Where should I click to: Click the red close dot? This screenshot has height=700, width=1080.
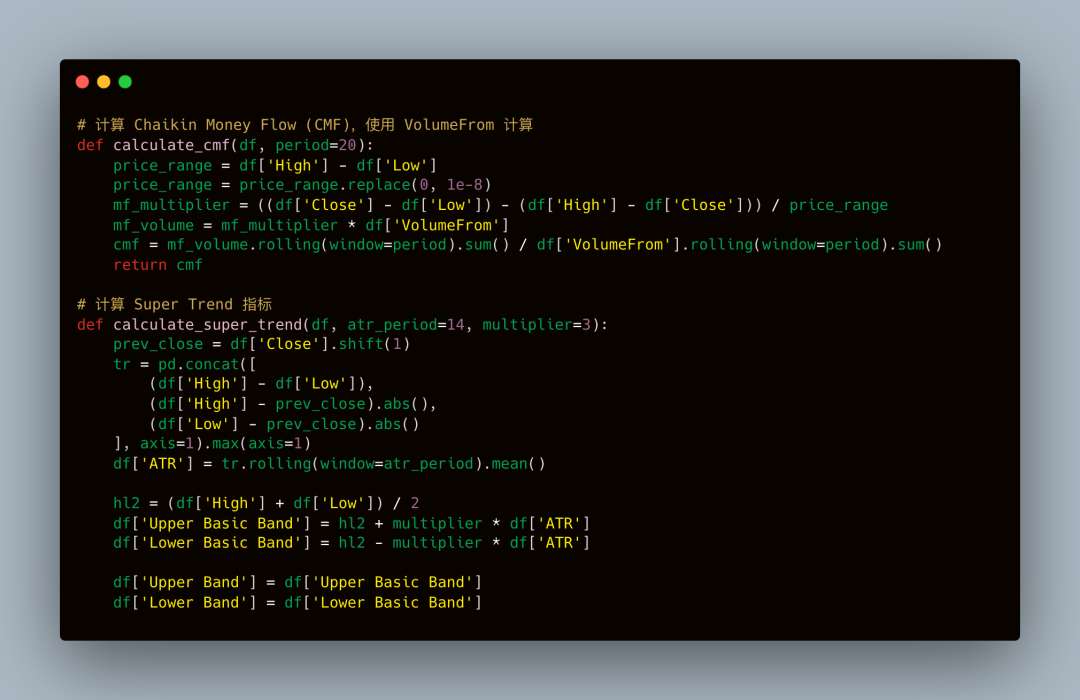coord(83,82)
